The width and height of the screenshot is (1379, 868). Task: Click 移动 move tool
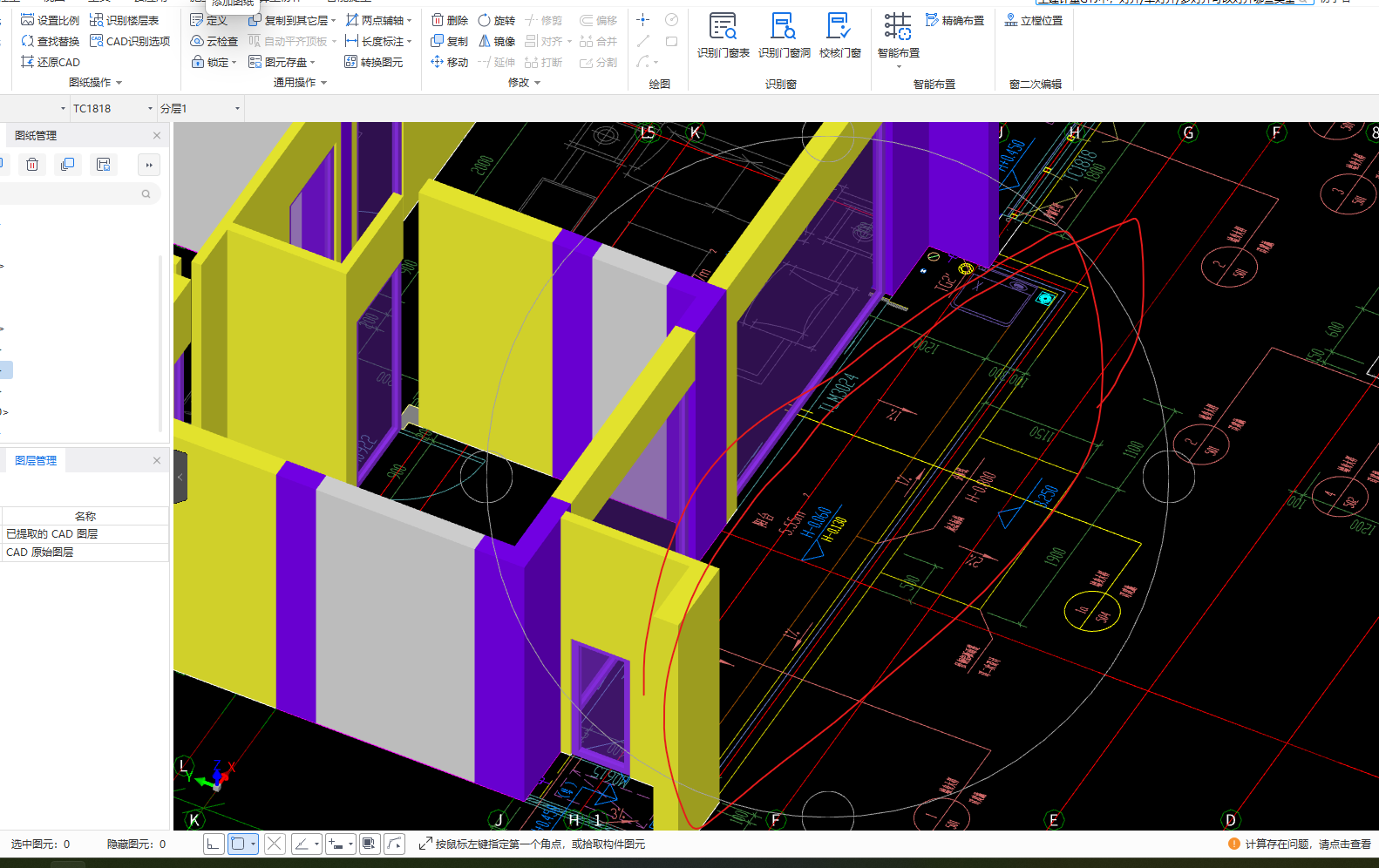pyautogui.click(x=450, y=62)
